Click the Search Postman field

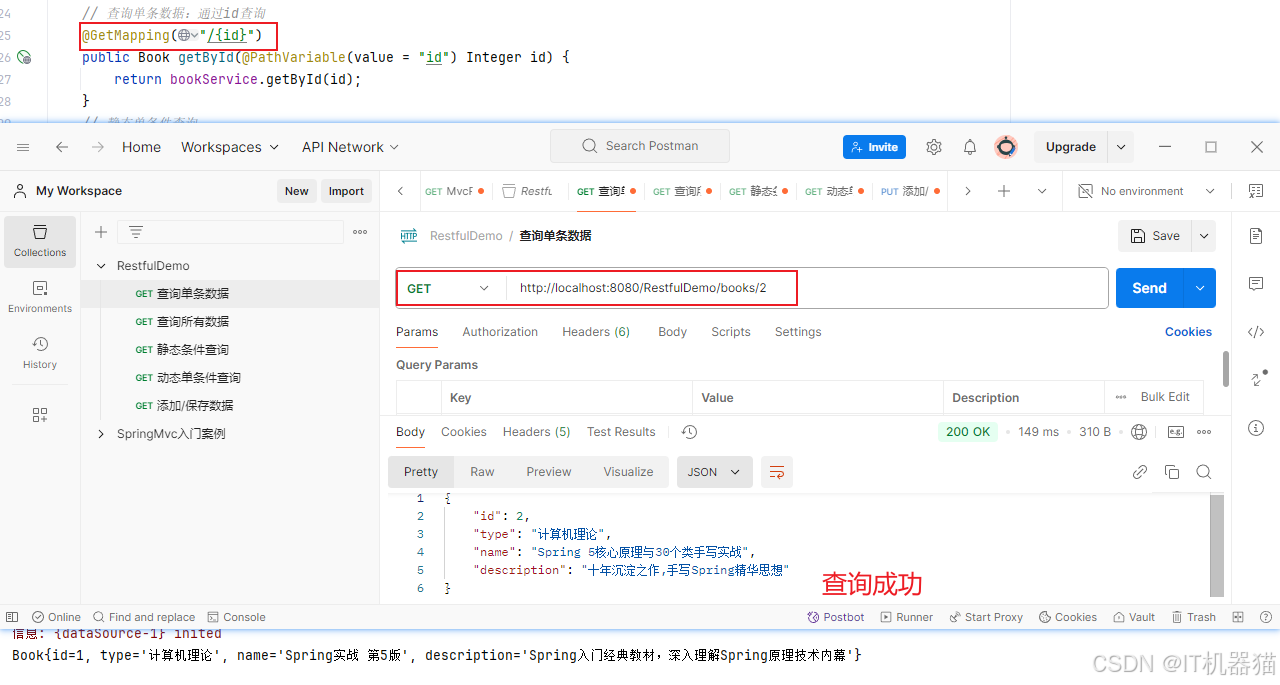[640, 146]
